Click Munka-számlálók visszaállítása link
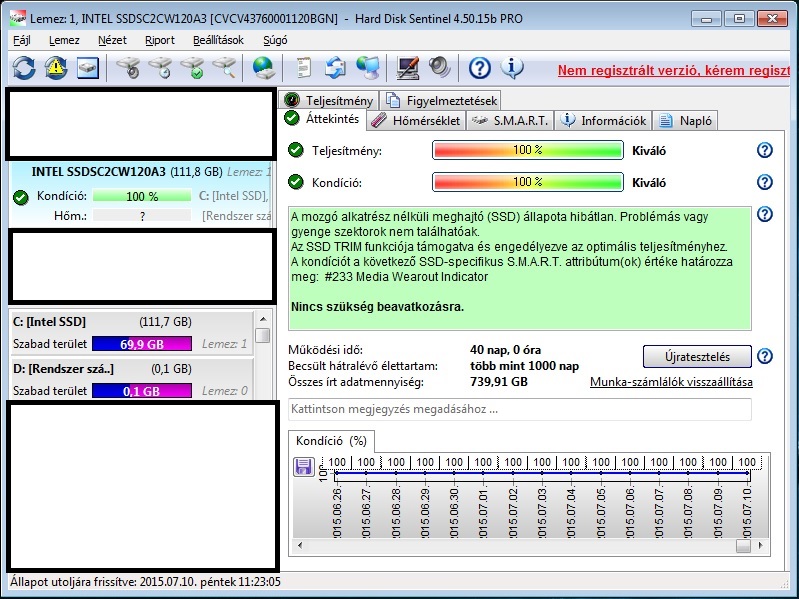The image size is (799, 599). pyautogui.click(x=671, y=382)
